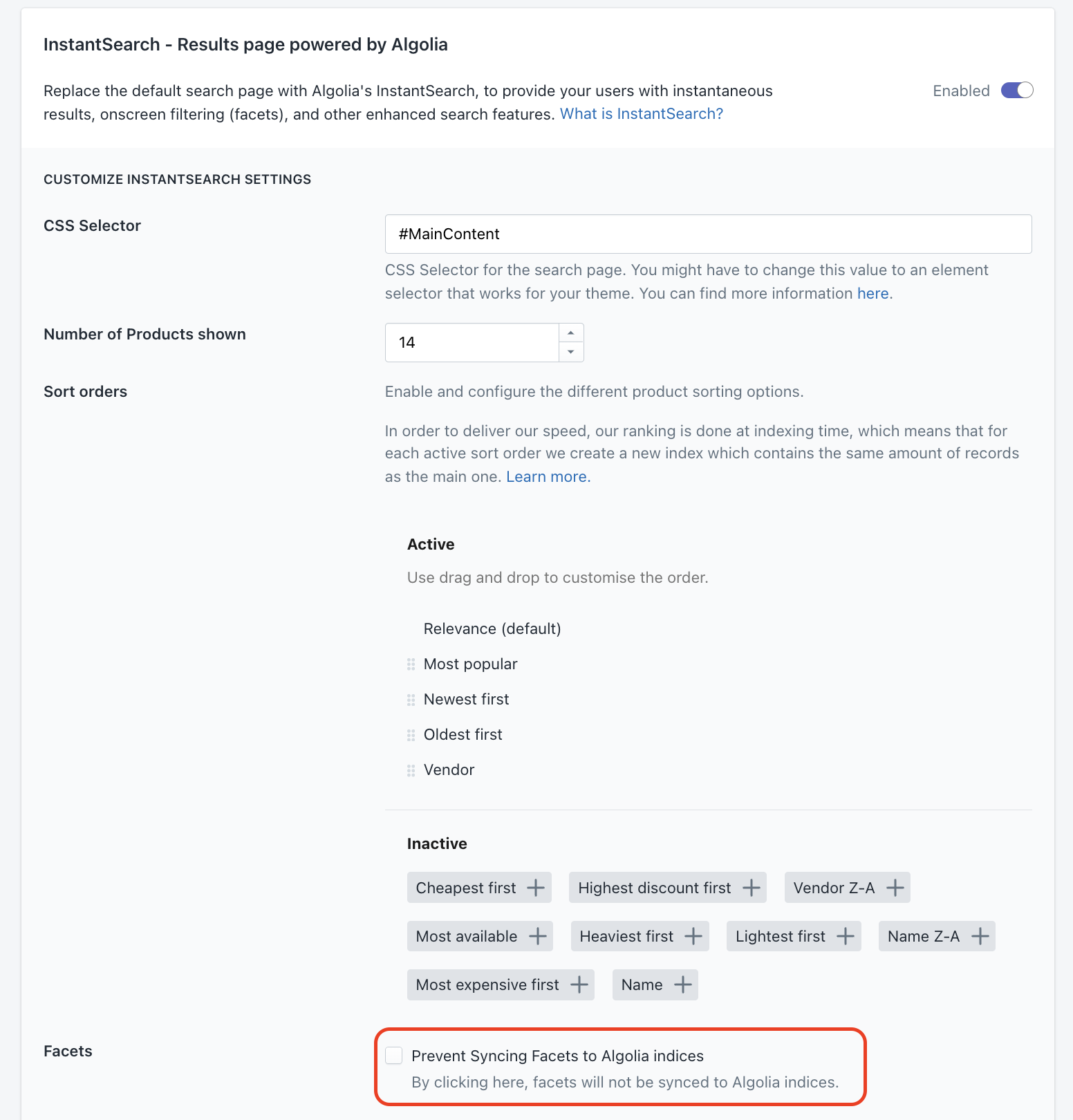Add the Vendor Z-A sort order
Viewport: 1073px width, 1120px height.
pos(895,888)
